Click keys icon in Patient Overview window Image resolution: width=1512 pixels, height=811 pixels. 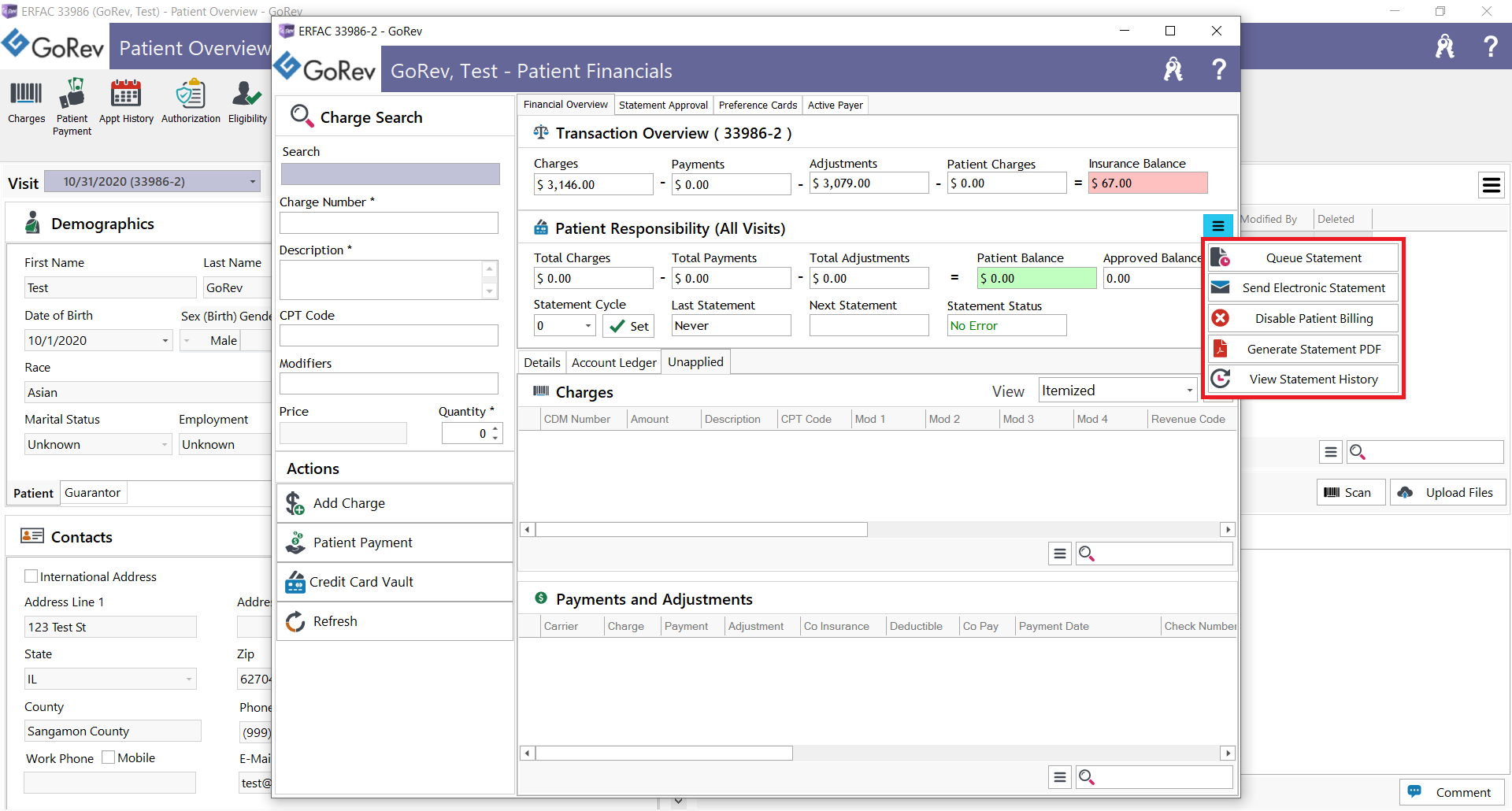(1444, 46)
